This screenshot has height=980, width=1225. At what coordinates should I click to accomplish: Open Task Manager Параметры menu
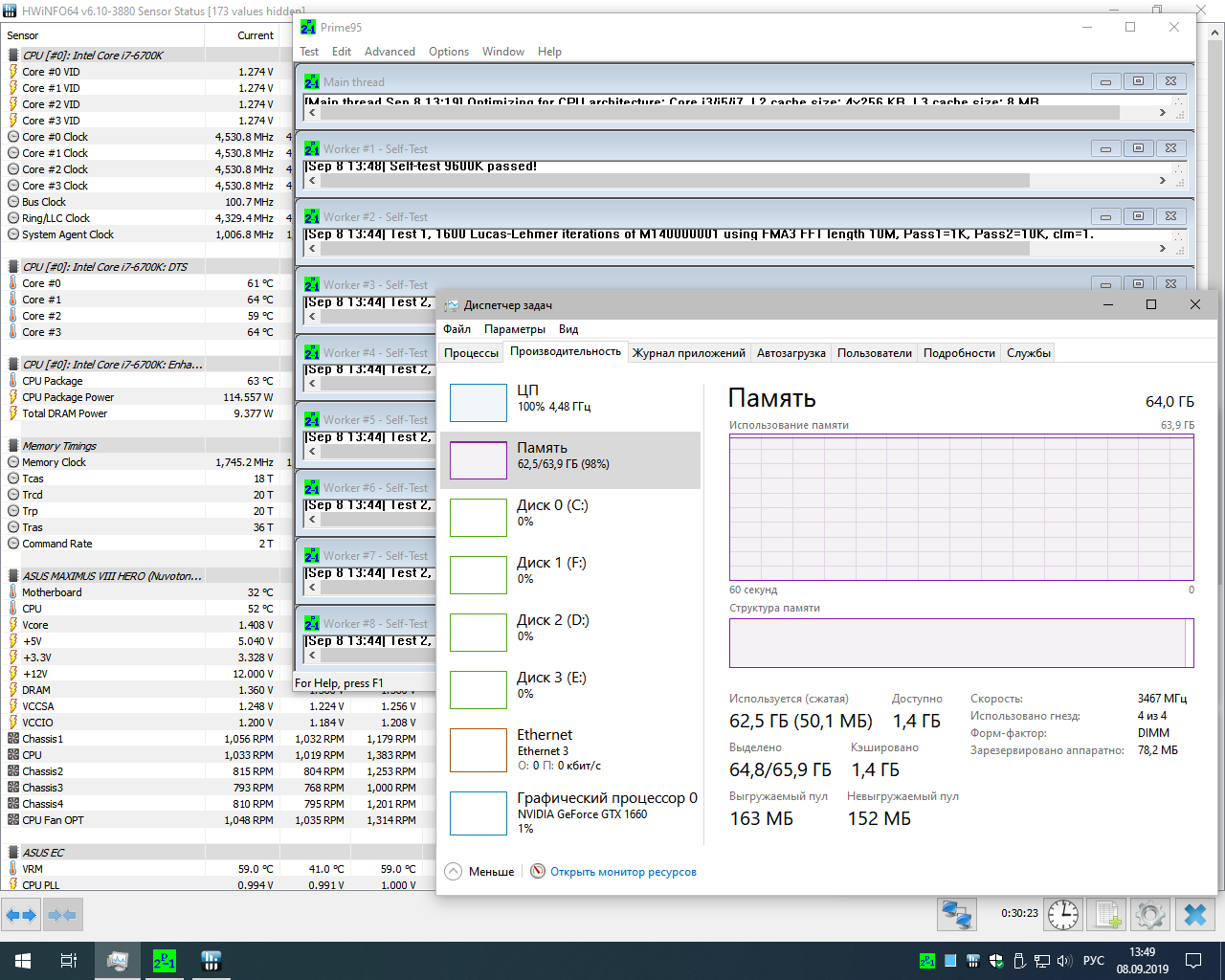click(515, 329)
